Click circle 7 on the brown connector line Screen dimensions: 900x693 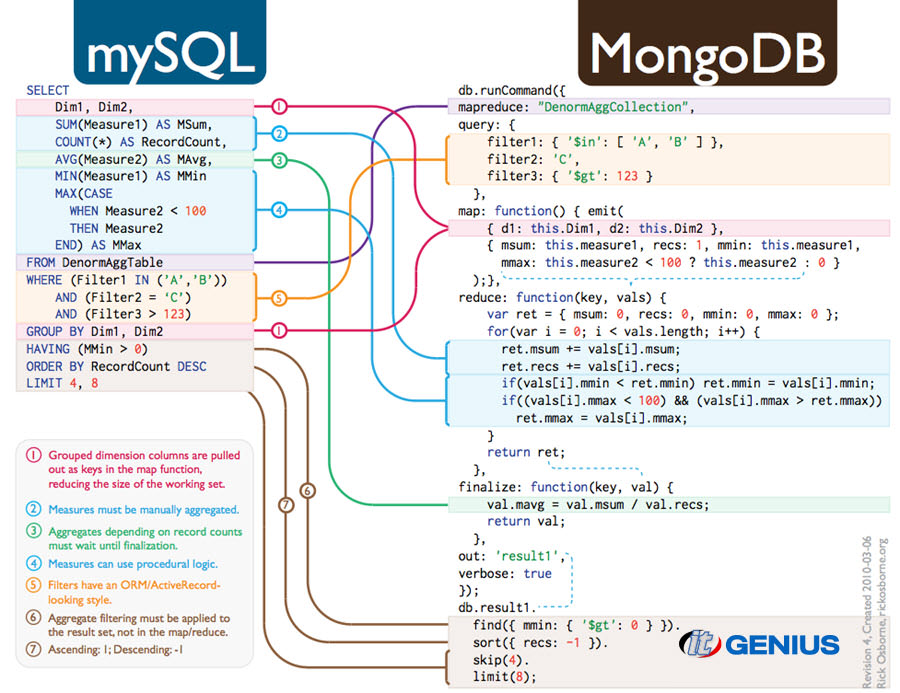286,505
